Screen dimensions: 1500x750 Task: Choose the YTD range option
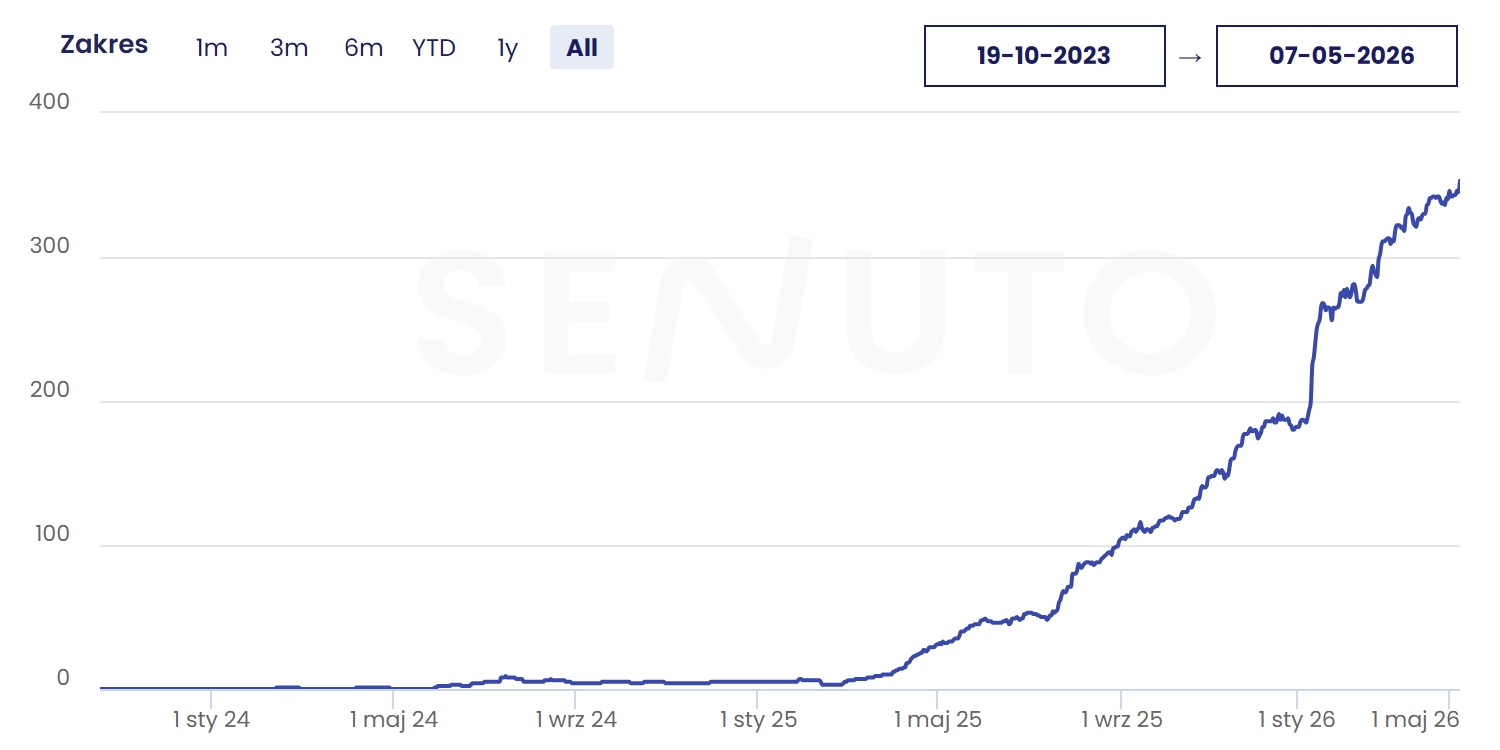[x=434, y=47]
